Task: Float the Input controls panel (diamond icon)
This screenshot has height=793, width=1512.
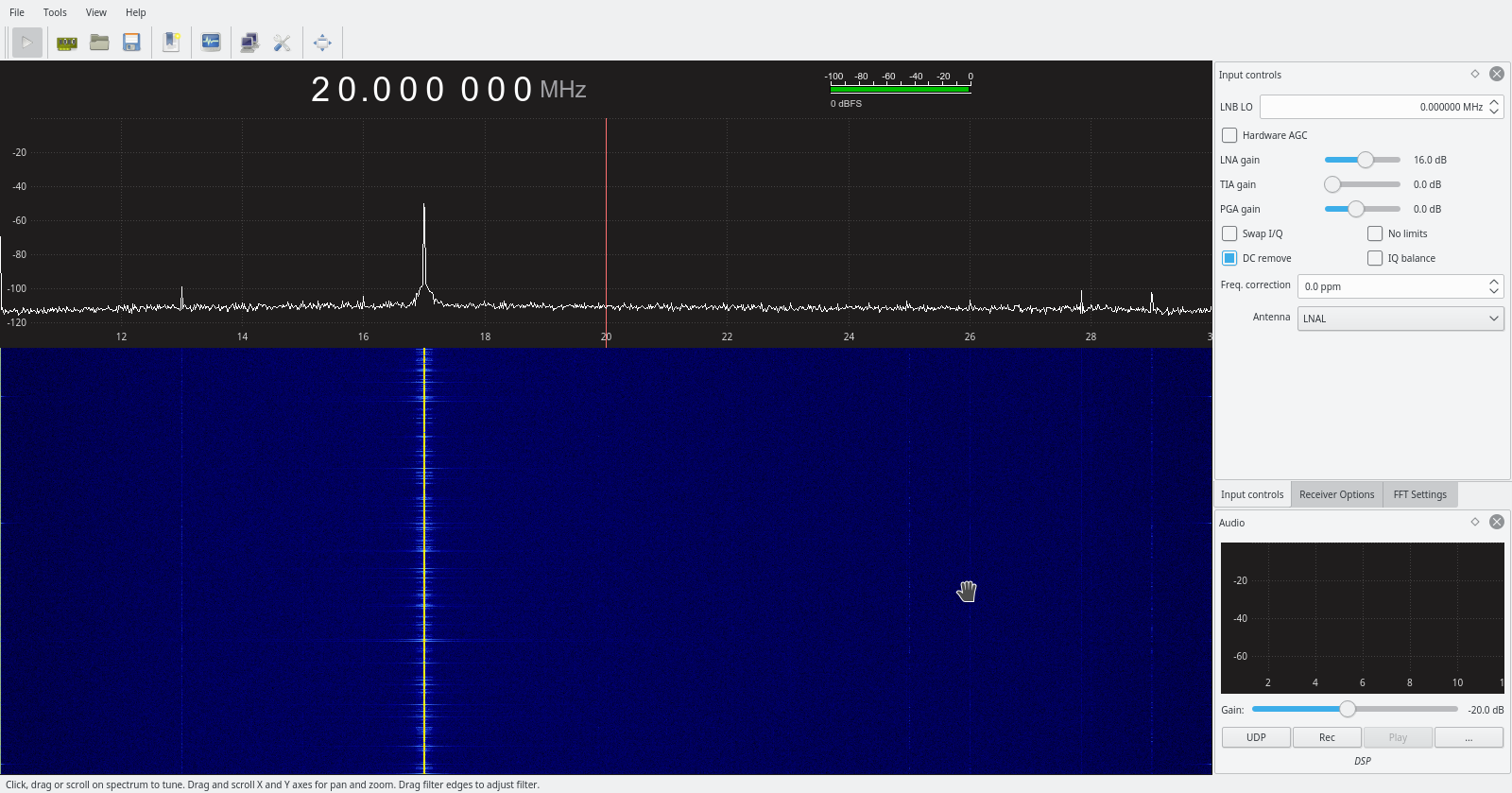Action: pos(1475,74)
